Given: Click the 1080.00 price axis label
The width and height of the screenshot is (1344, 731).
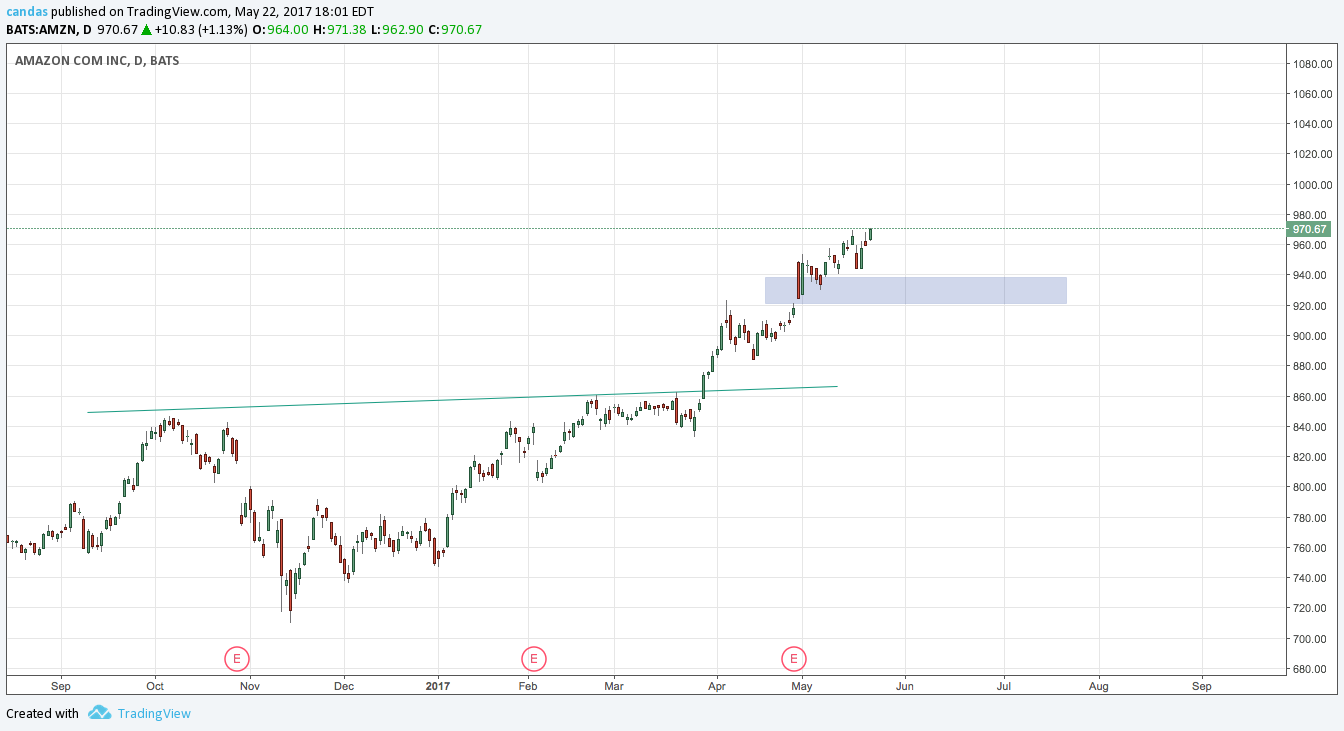Looking at the screenshot, I should pos(1311,64).
